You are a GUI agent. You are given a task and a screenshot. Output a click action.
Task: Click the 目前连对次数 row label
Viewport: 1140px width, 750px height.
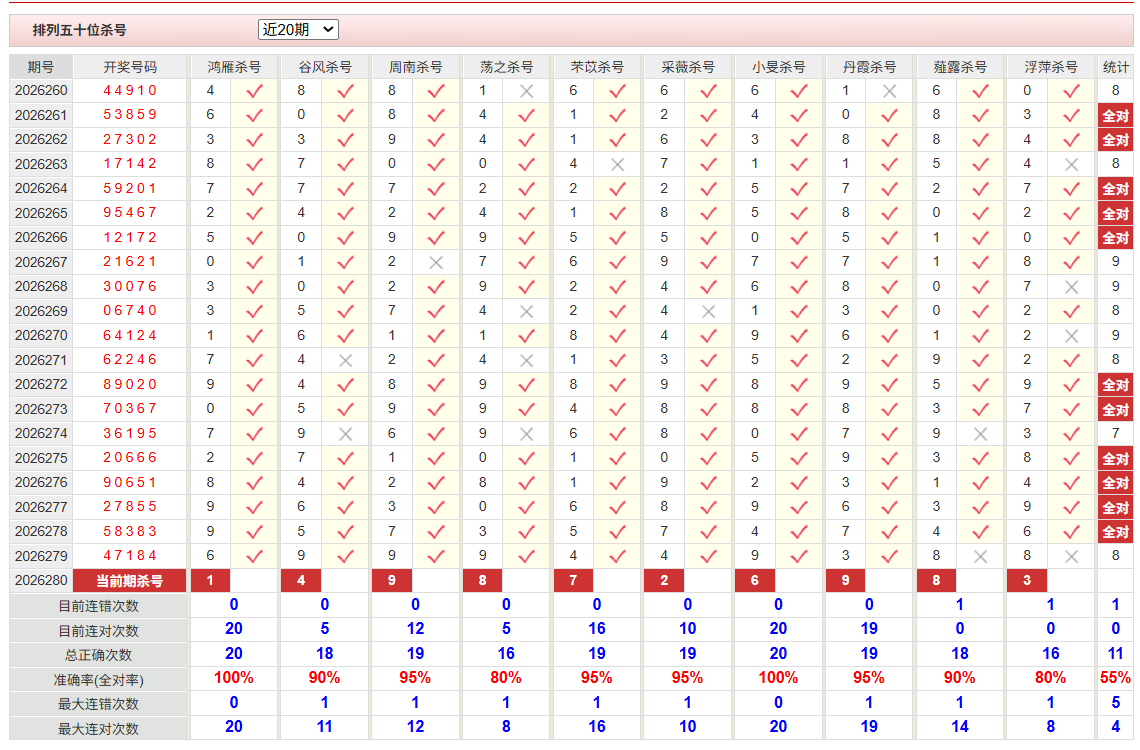[98, 631]
